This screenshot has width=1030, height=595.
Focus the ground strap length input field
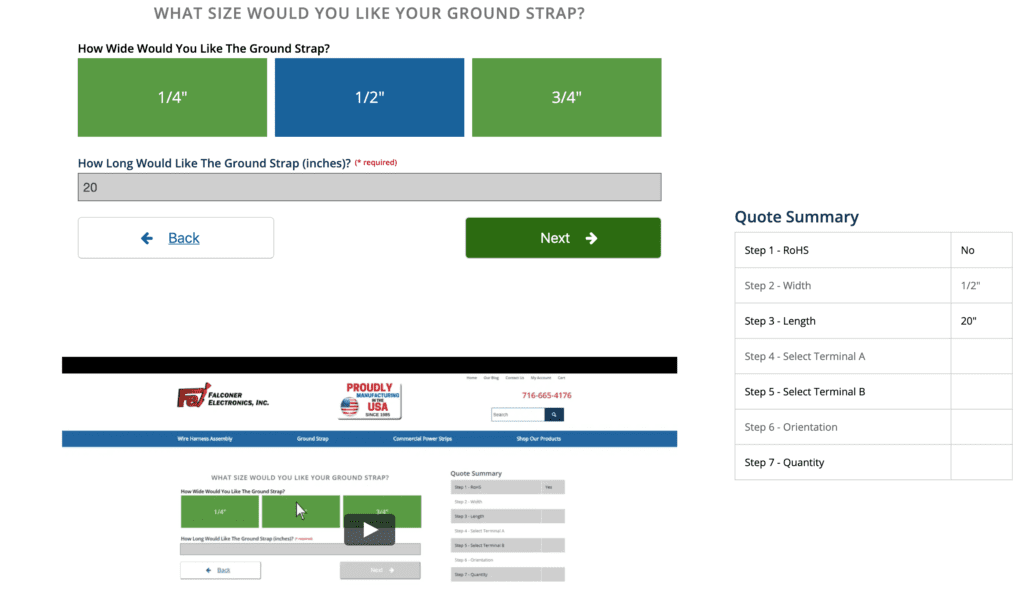(369, 187)
